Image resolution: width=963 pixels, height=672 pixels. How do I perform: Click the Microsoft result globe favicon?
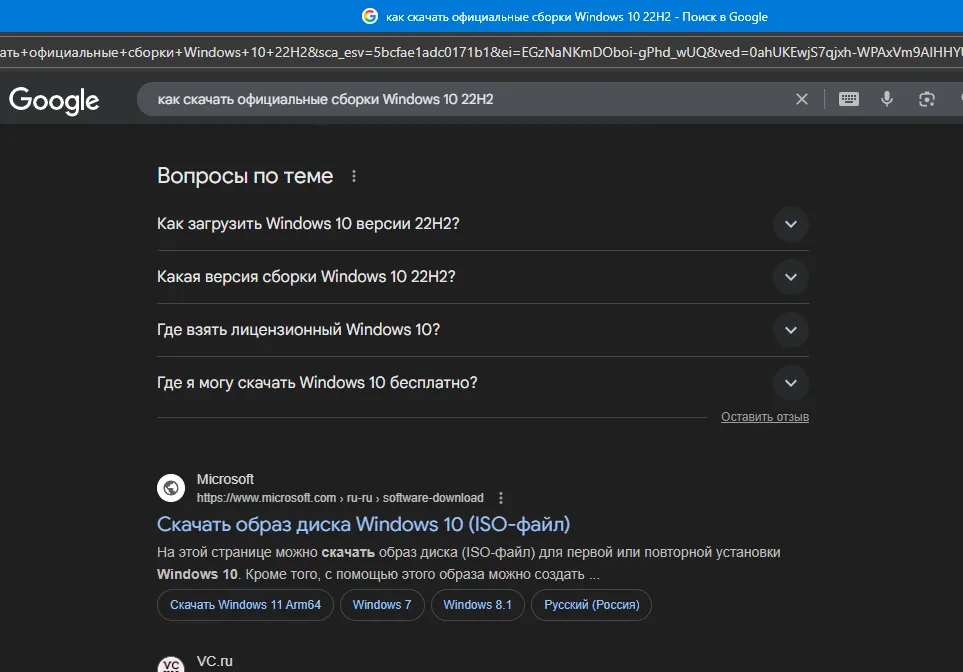tap(171, 488)
